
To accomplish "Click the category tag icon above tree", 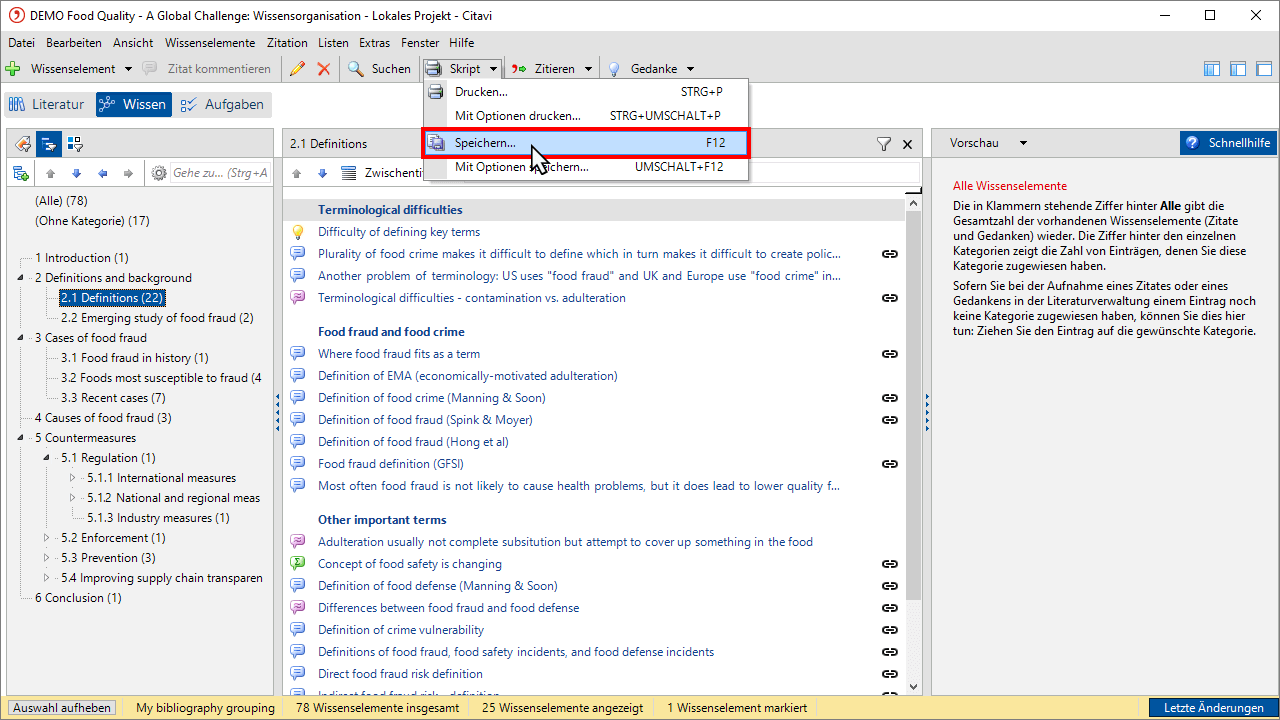I will click(x=23, y=143).
